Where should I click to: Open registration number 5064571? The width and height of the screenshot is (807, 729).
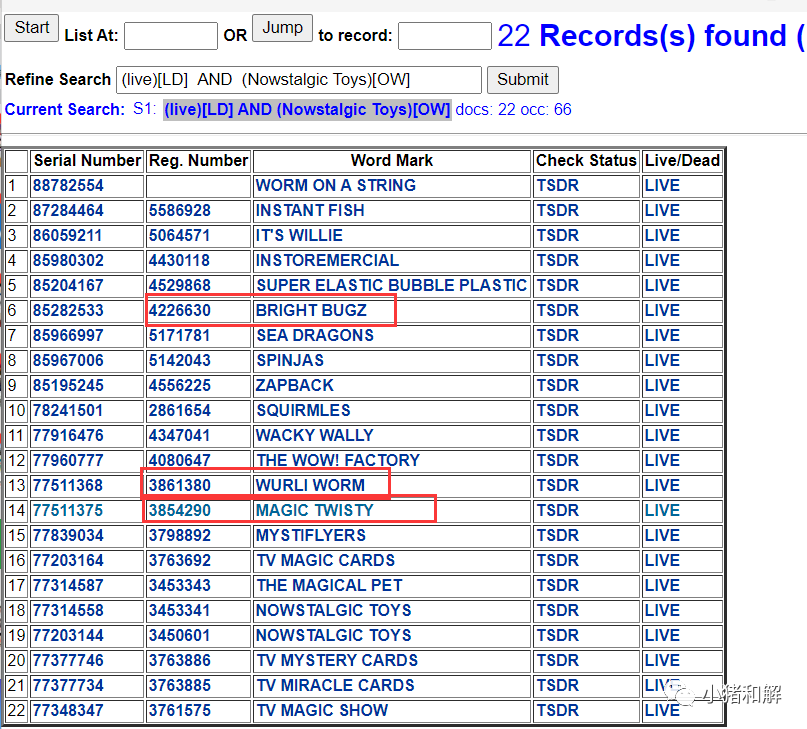(180, 235)
